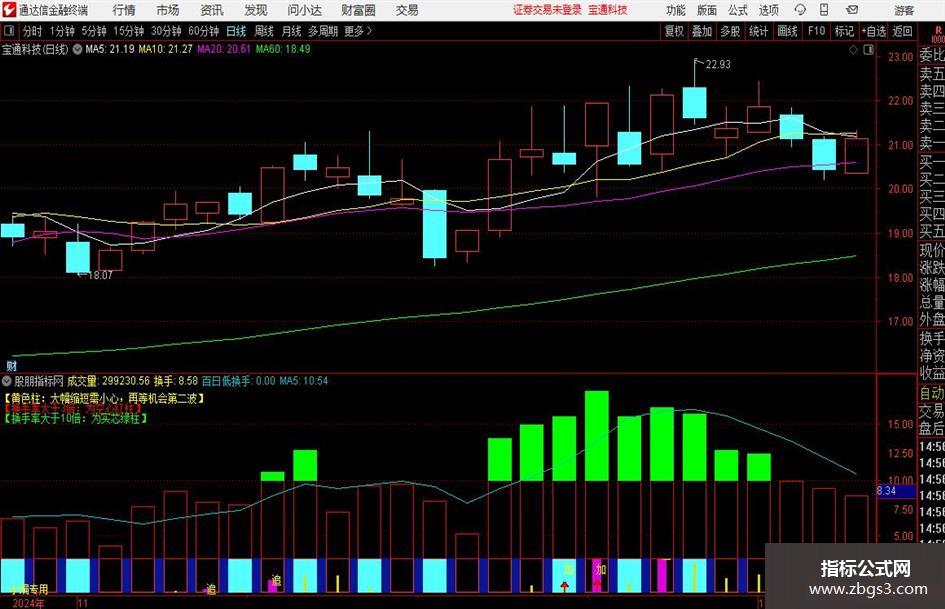Screen dimensions: 945x609
Task: Click the 换手: 8.58 readout
Action: click(175, 381)
